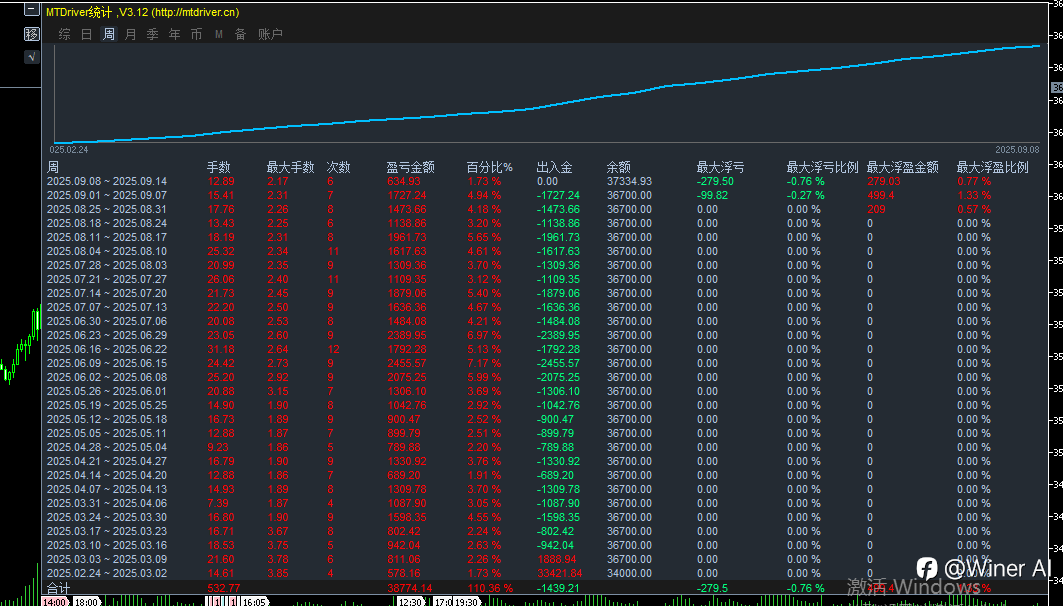Image resolution: width=1063 pixels, height=606 pixels.
Task: Click total profit 38774.14
Action: pyautogui.click(x=410, y=588)
